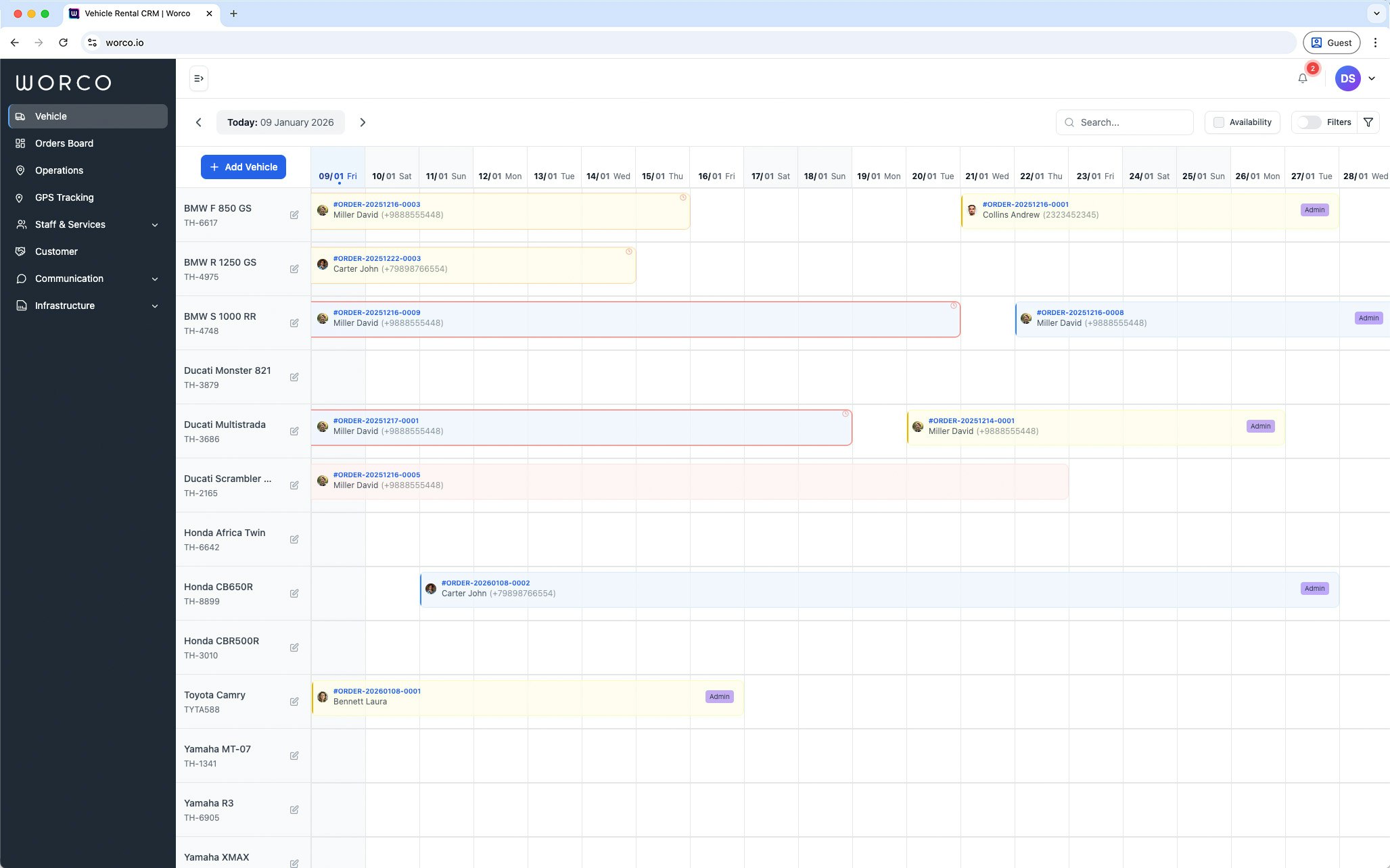Collapse the sidebar with the menu toggle
The width and height of the screenshot is (1390, 868).
(x=198, y=78)
